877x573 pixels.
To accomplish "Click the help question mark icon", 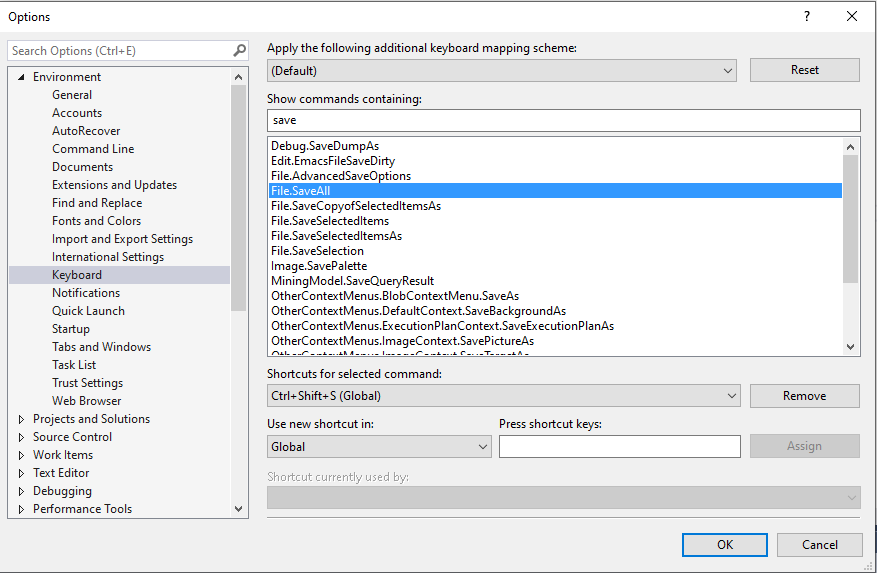I will 807,16.
